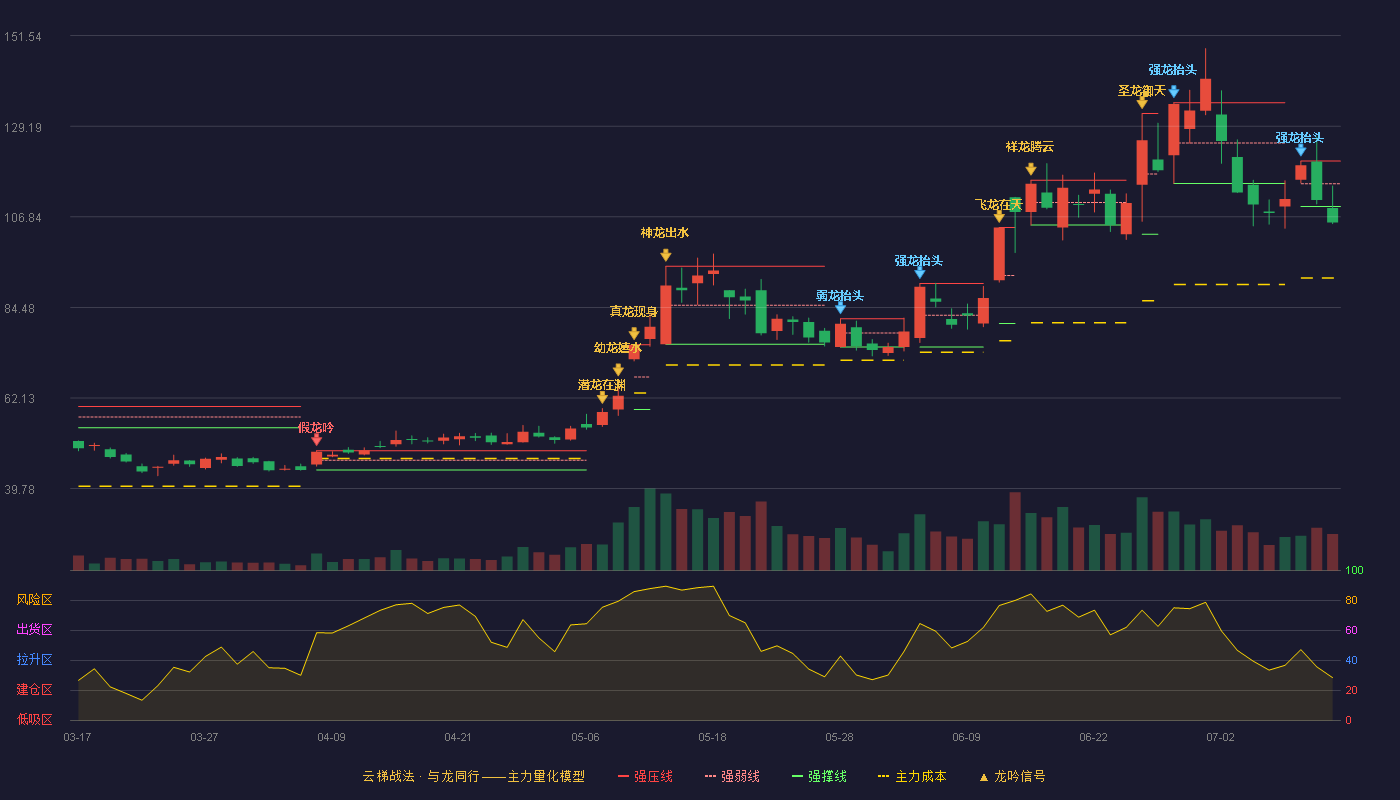The height and width of the screenshot is (800, 1400).
Task: Click the 06-09 date axis label
Action: 966,737
